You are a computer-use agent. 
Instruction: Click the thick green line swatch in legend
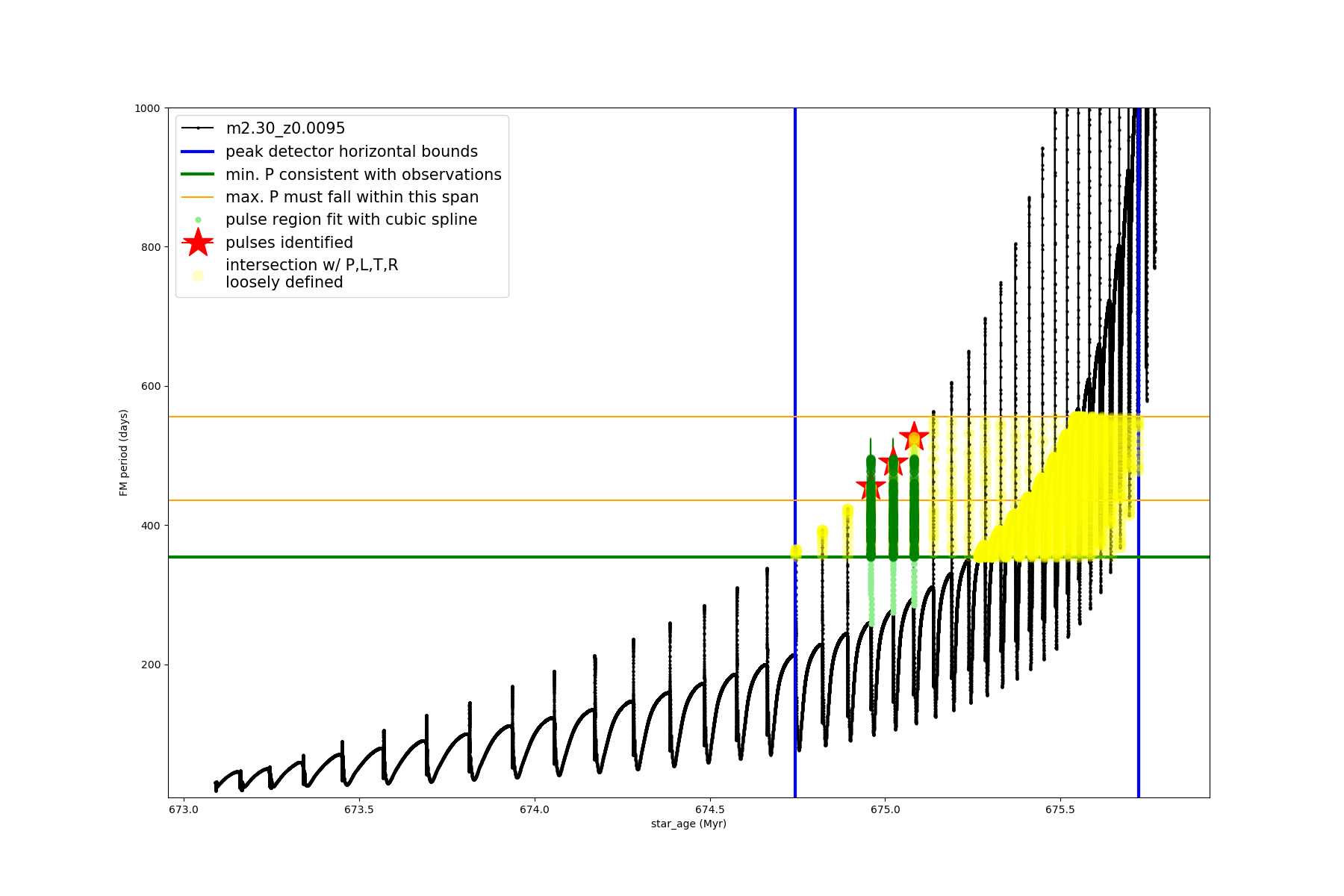[x=198, y=175]
